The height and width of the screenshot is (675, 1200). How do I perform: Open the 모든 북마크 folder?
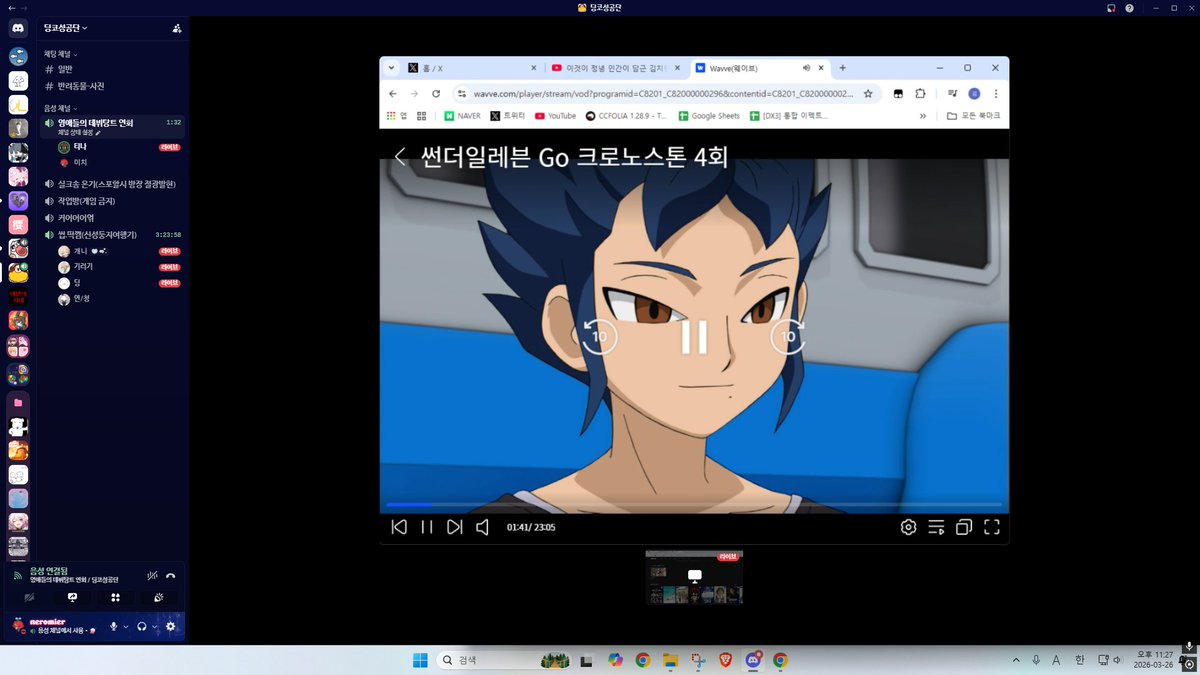point(974,116)
